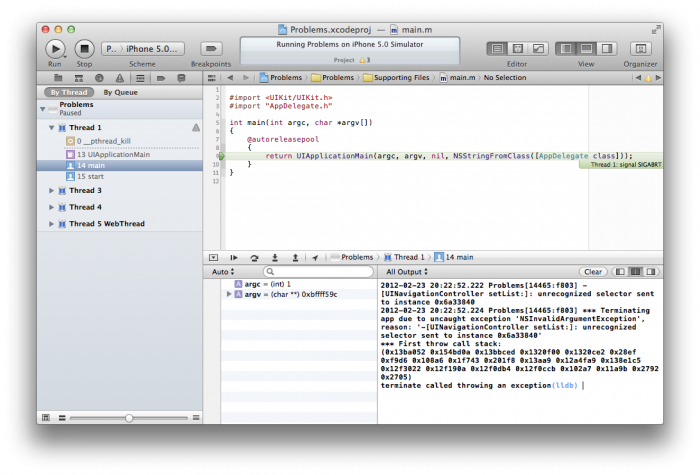The width and height of the screenshot is (700, 475).
Task: Switch to By Thread view
Action: pyautogui.click(x=69, y=92)
